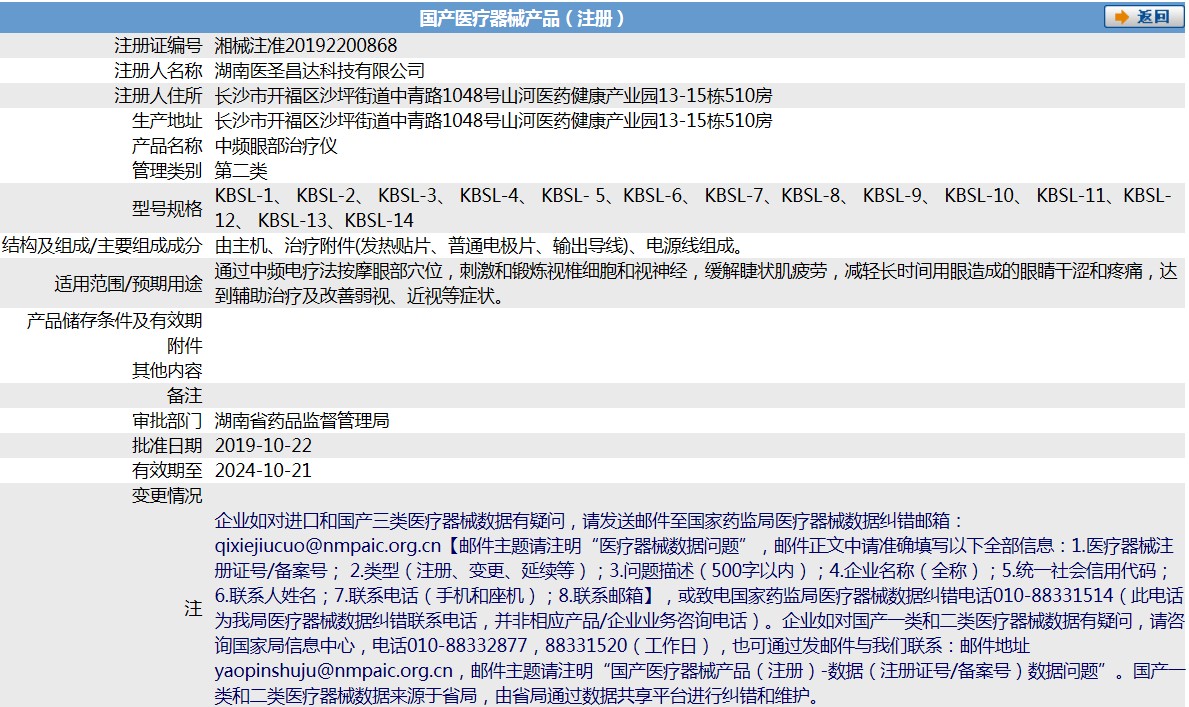The height and width of the screenshot is (707, 1189).
Task: Select company name 湖南医圣昌达科技有限公司
Action: [319, 71]
